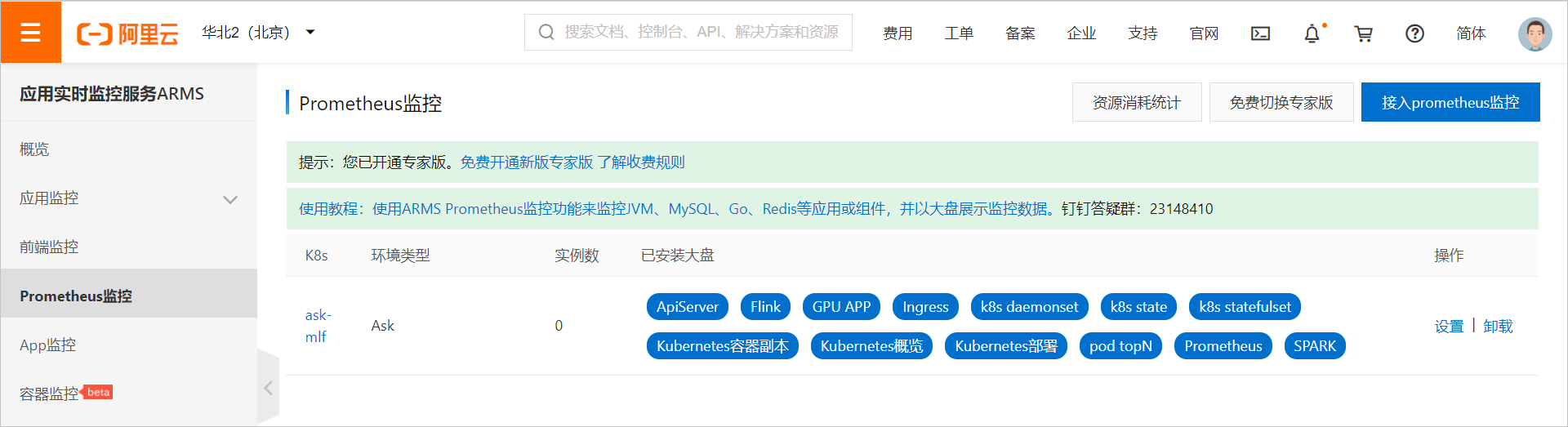Open the Kubernetes容器副本 dashboard tag
Viewport: 1568px width, 427px height.
pyautogui.click(x=723, y=346)
